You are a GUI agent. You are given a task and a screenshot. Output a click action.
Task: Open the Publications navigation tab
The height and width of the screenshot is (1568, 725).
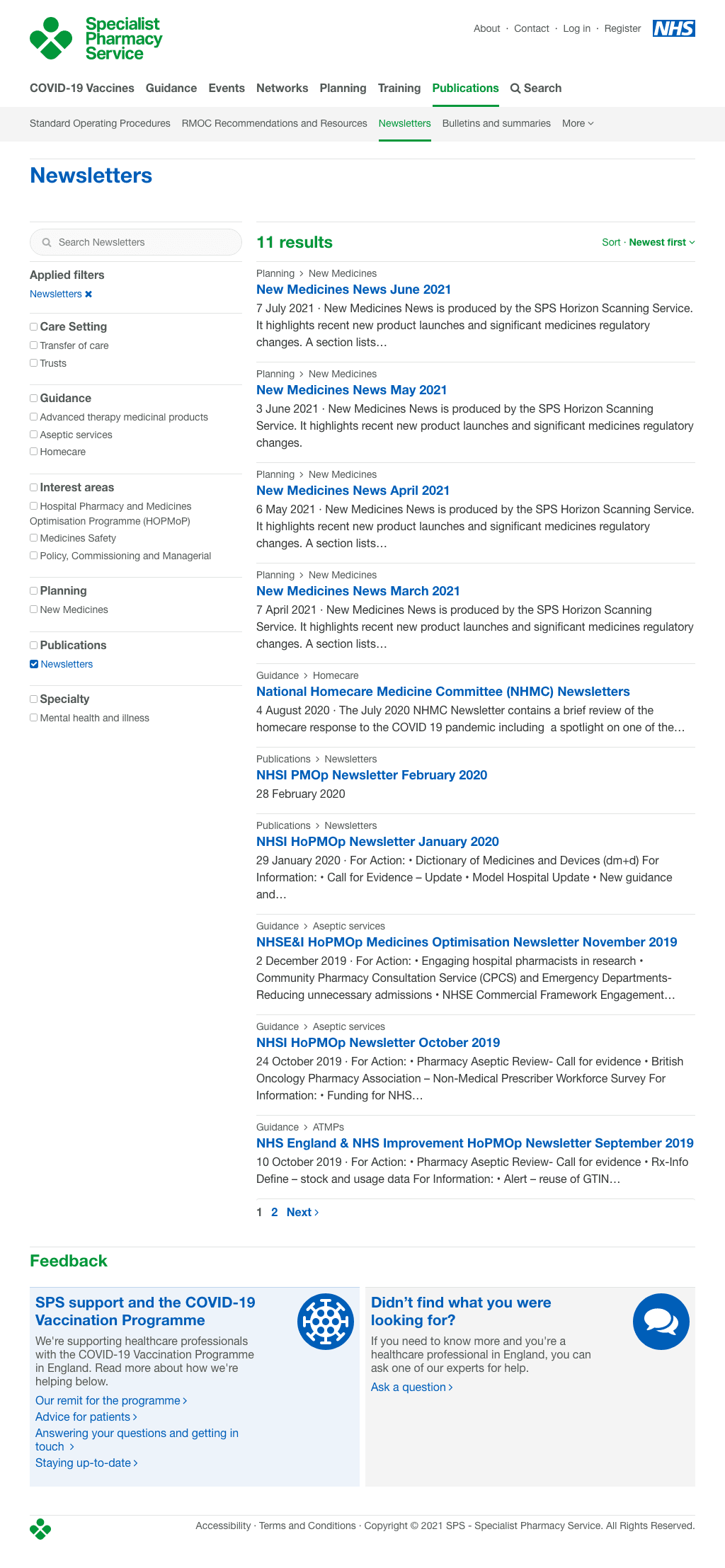point(465,88)
